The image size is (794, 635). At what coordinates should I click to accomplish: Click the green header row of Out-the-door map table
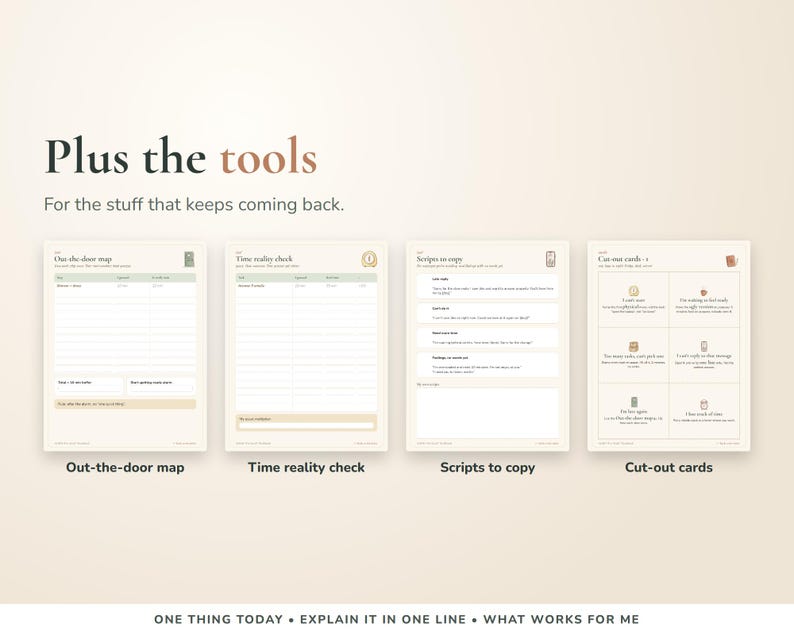(x=125, y=277)
